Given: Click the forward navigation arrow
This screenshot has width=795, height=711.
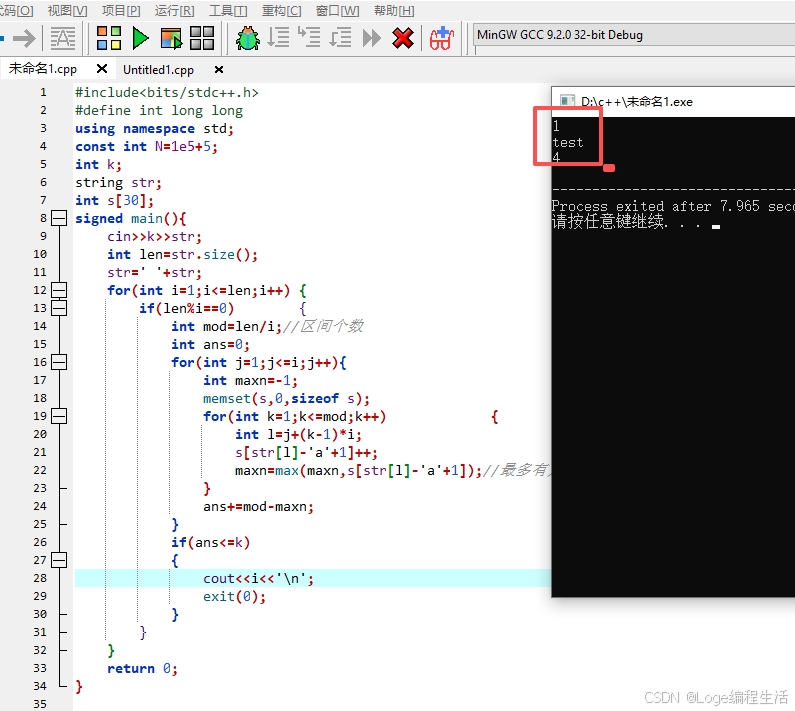Looking at the screenshot, I should coord(24,38).
